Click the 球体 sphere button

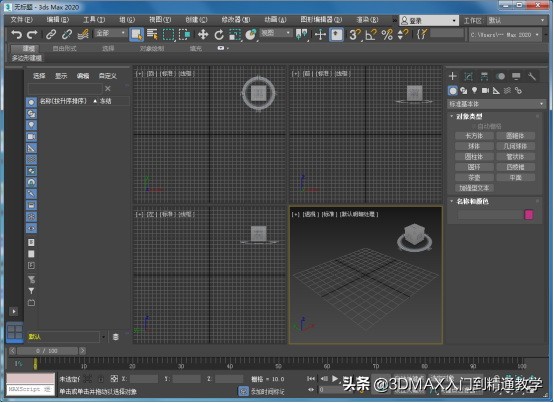(474, 146)
